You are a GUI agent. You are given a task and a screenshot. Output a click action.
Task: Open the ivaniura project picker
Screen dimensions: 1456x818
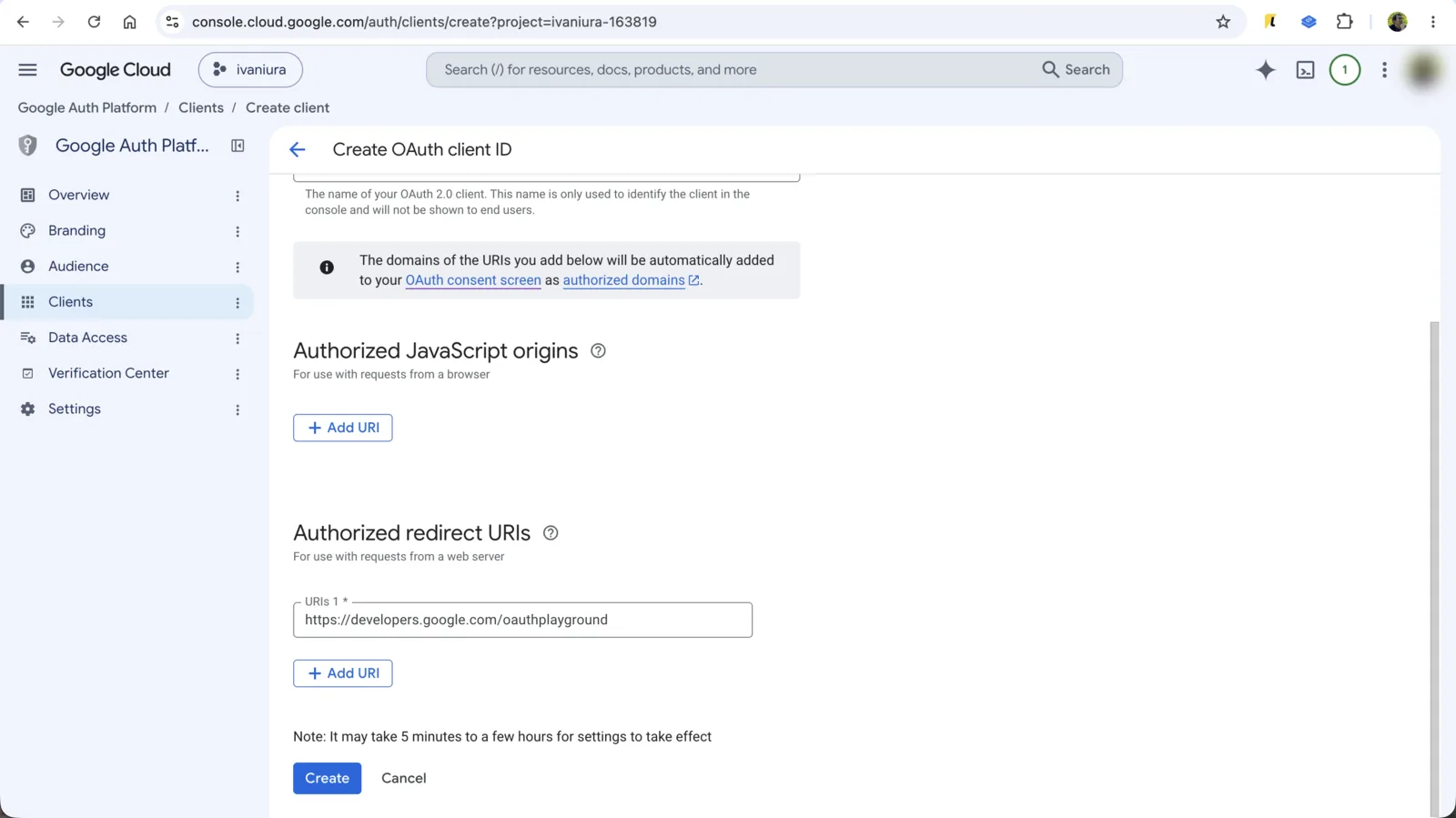click(x=250, y=70)
